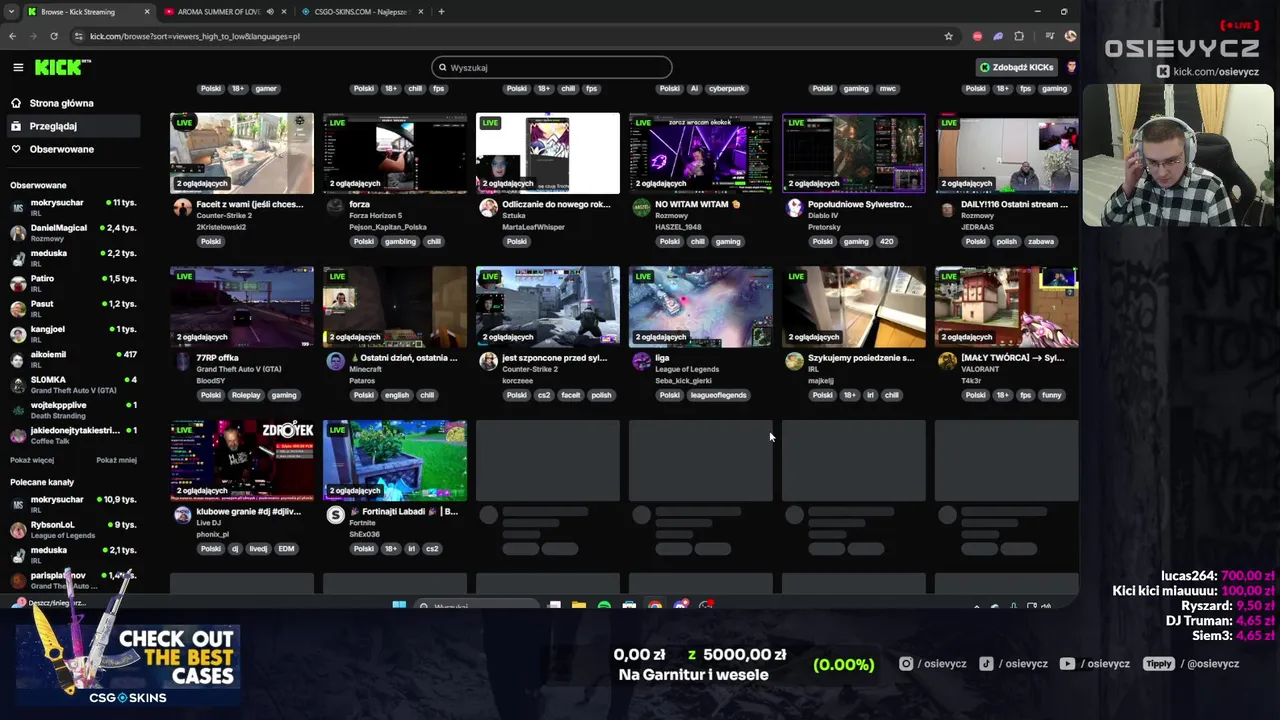Expand the tab search dropdown arrow
1280x720 pixels.
pos(10,12)
